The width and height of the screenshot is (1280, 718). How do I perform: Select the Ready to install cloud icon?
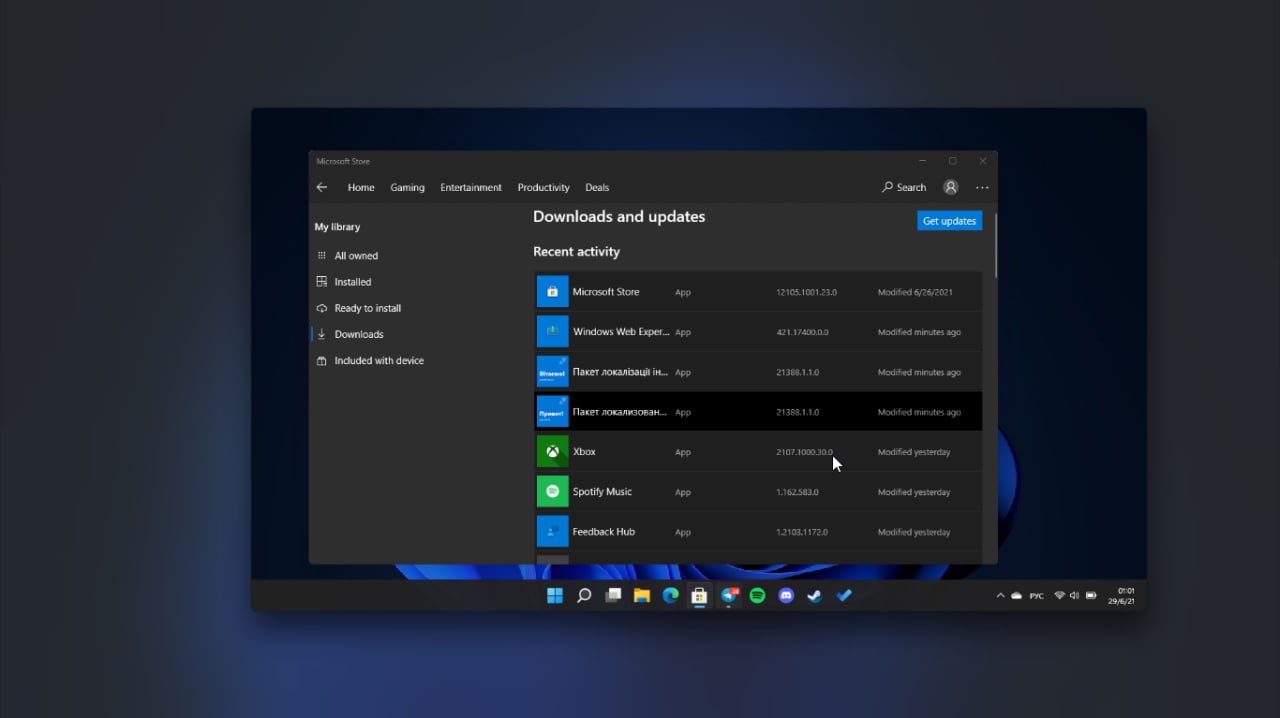tap(322, 308)
